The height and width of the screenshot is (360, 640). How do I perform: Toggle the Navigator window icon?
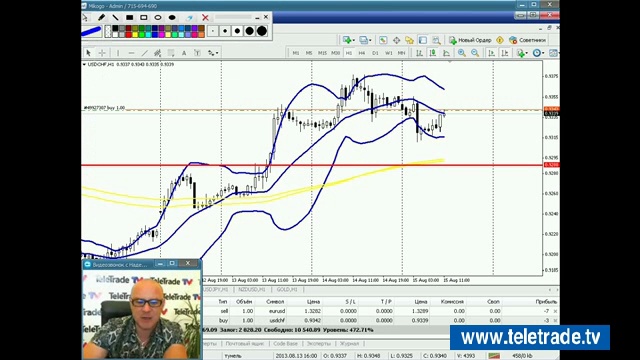click(x=409, y=40)
